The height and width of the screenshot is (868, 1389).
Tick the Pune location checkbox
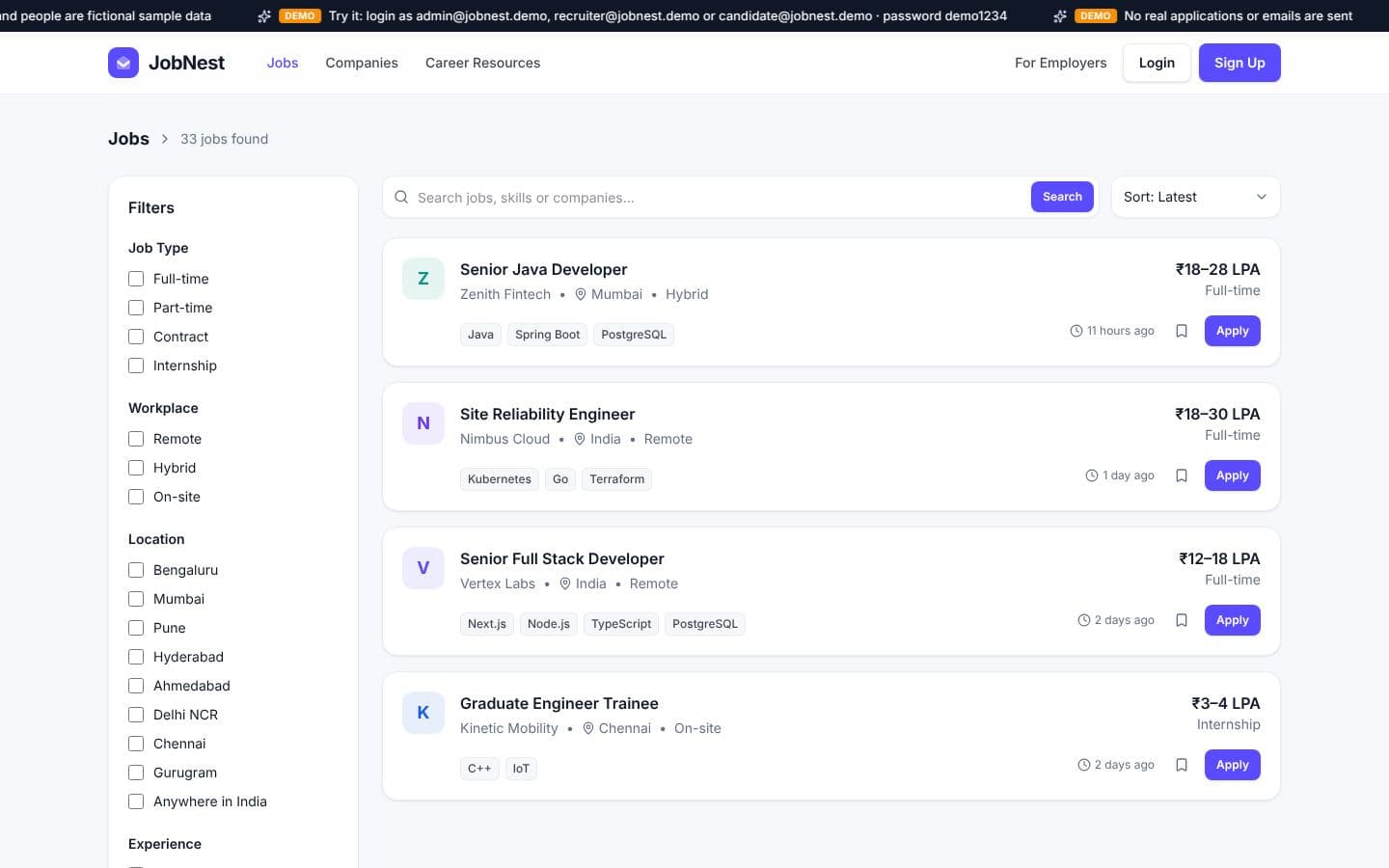pyautogui.click(x=136, y=628)
